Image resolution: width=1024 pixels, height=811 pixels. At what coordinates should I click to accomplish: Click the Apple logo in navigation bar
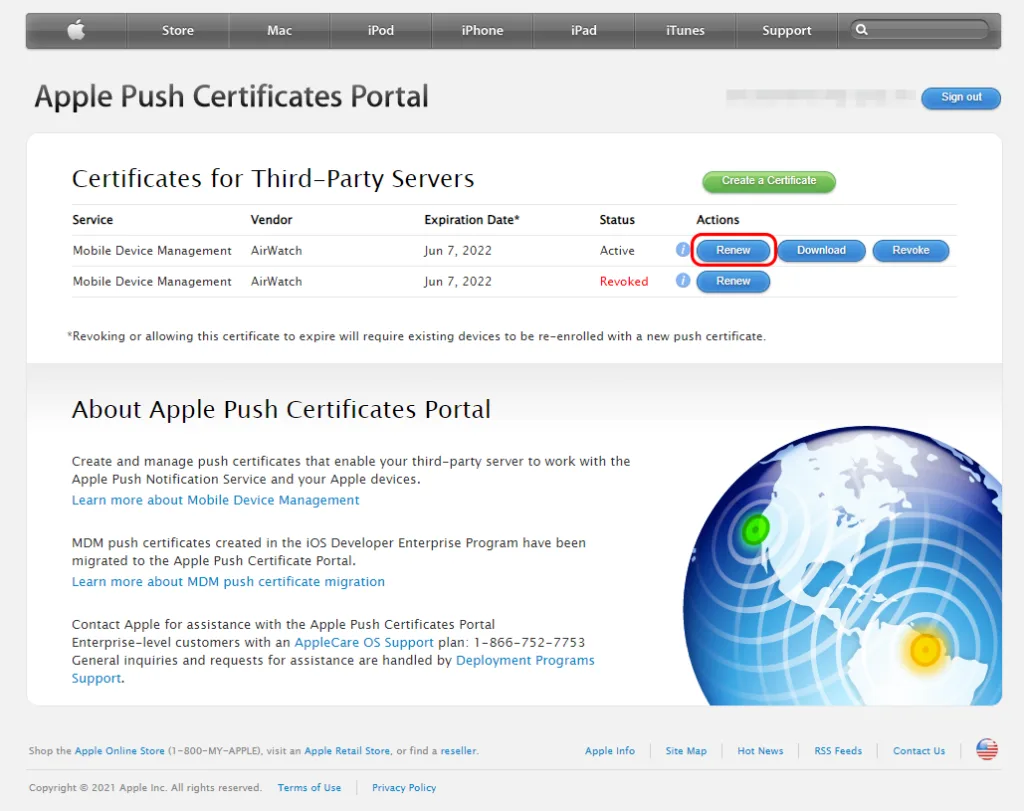pyautogui.click(x=76, y=30)
